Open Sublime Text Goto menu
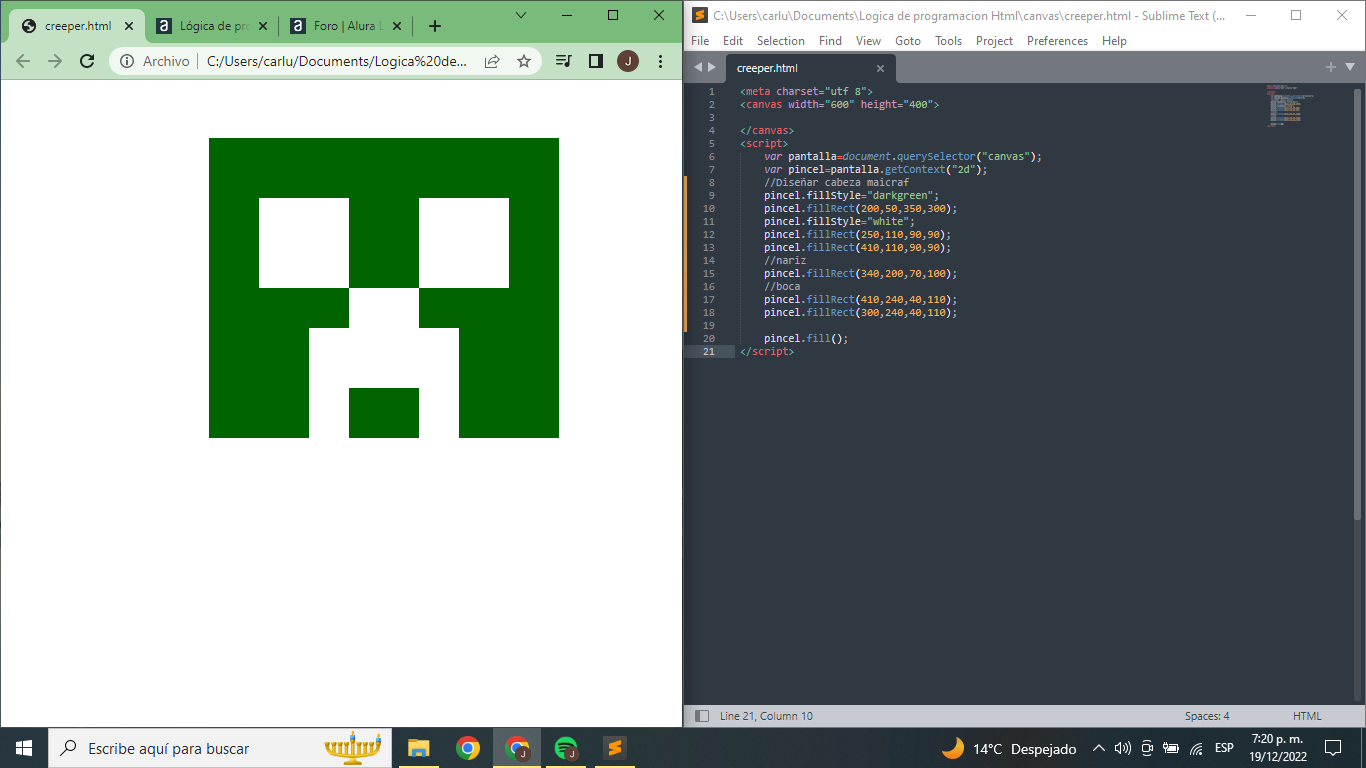The width and height of the screenshot is (1366, 768). [x=908, y=41]
